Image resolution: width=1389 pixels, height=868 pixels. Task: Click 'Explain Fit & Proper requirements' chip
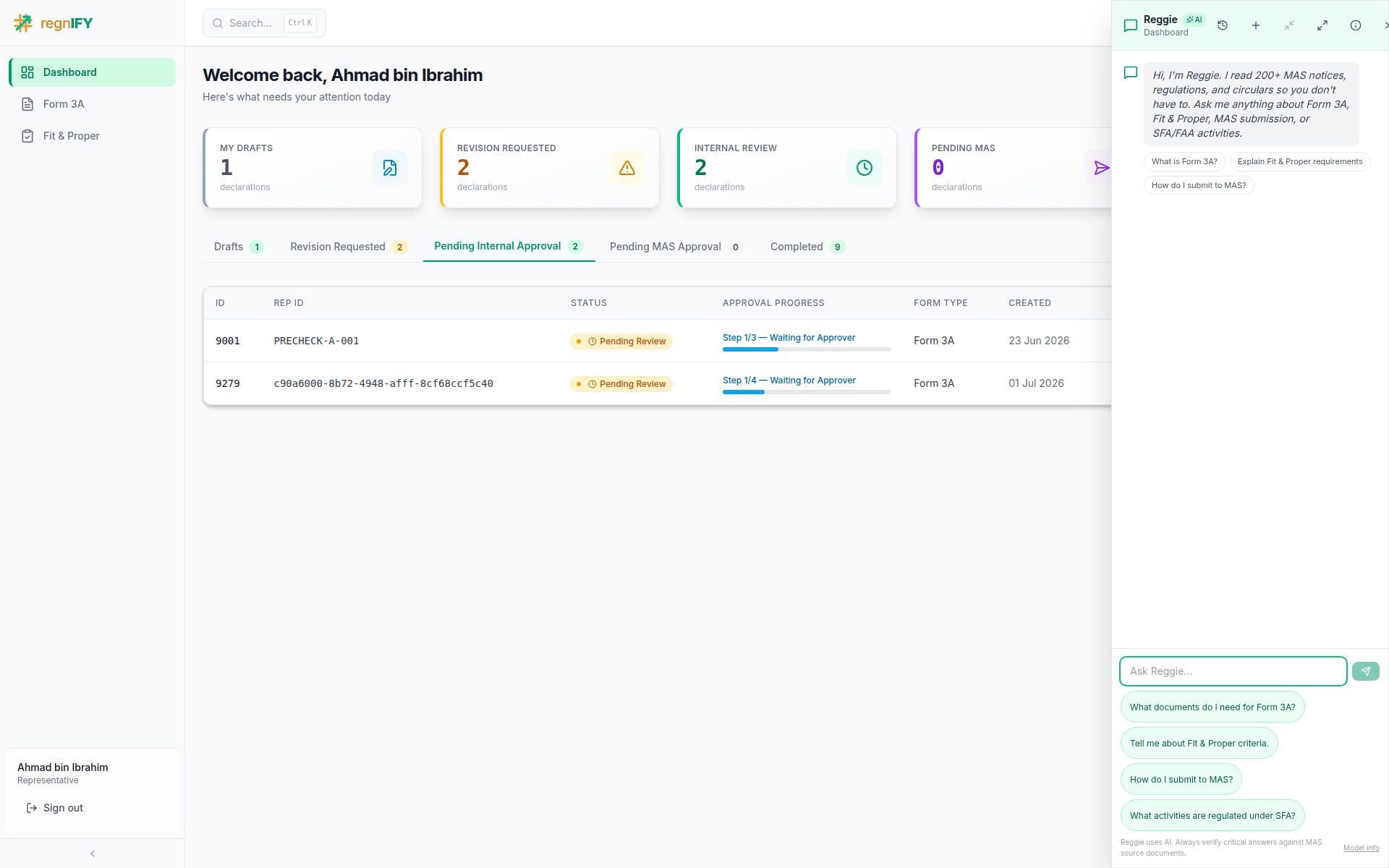tap(1300, 162)
